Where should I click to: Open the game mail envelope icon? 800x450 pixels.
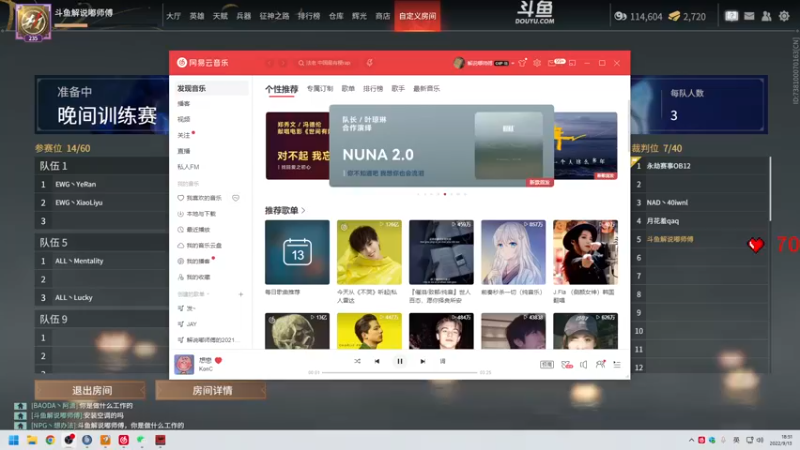pyautogui.click(x=749, y=16)
